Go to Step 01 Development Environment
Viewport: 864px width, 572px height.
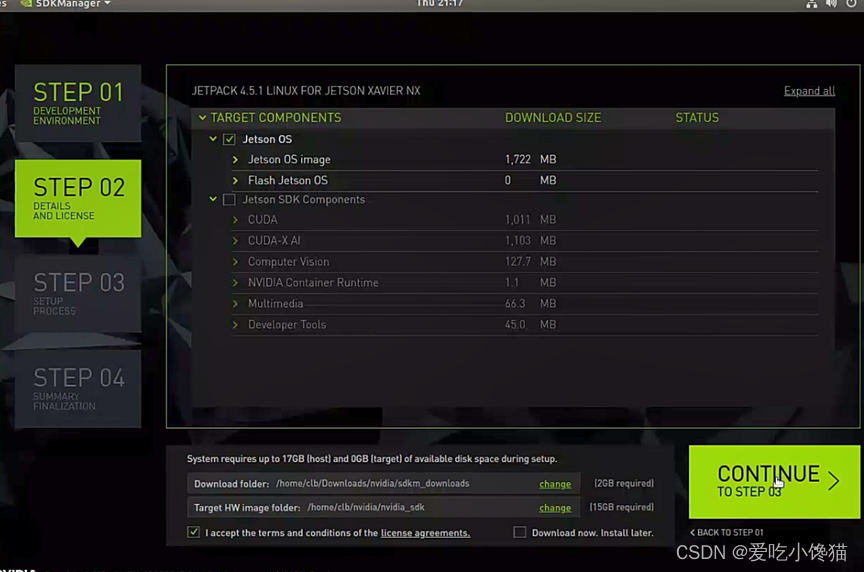pos(78,103)
